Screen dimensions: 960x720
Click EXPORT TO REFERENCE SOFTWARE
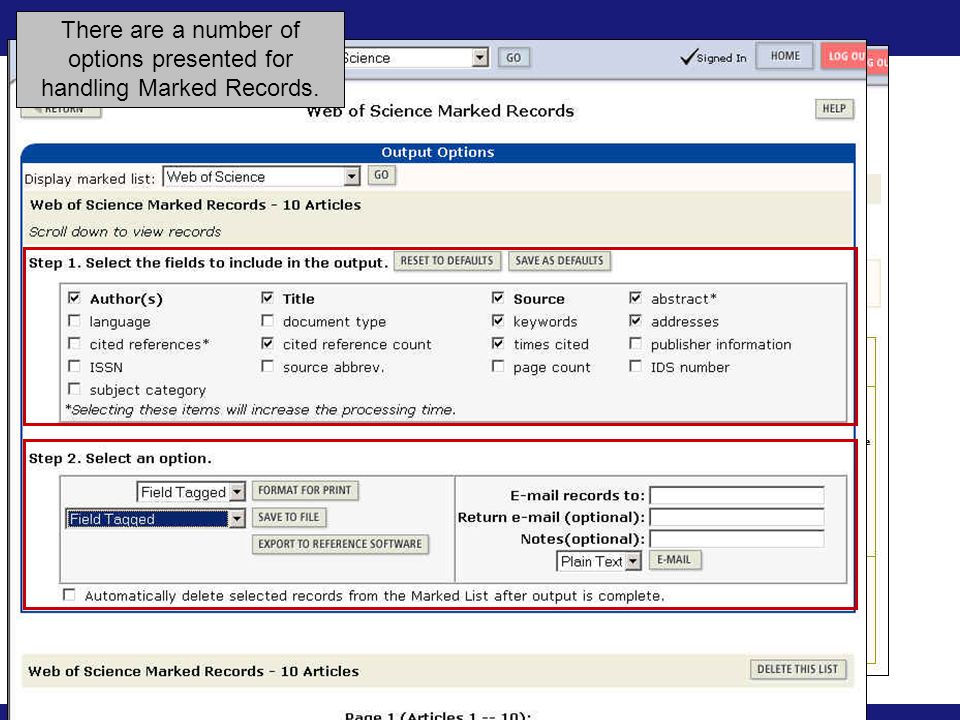340,544
